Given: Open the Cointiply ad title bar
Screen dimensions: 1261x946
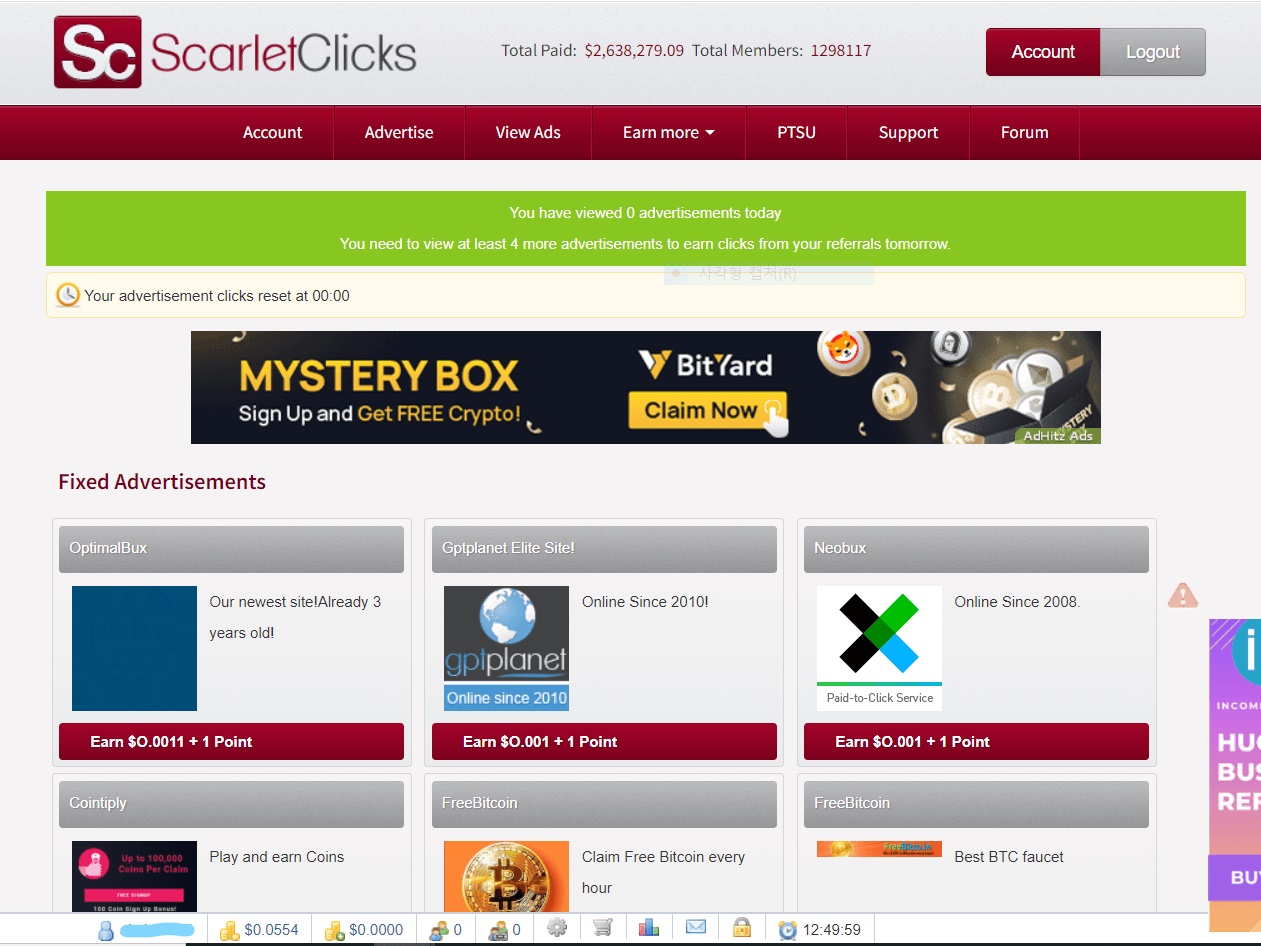Looking at the screenshot, I should [x=231, y=804].
